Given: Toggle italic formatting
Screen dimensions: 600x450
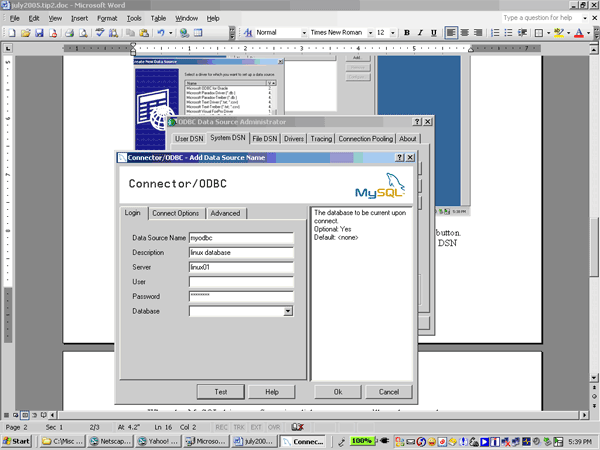Looking at the screenshot, I should [420, 33].
